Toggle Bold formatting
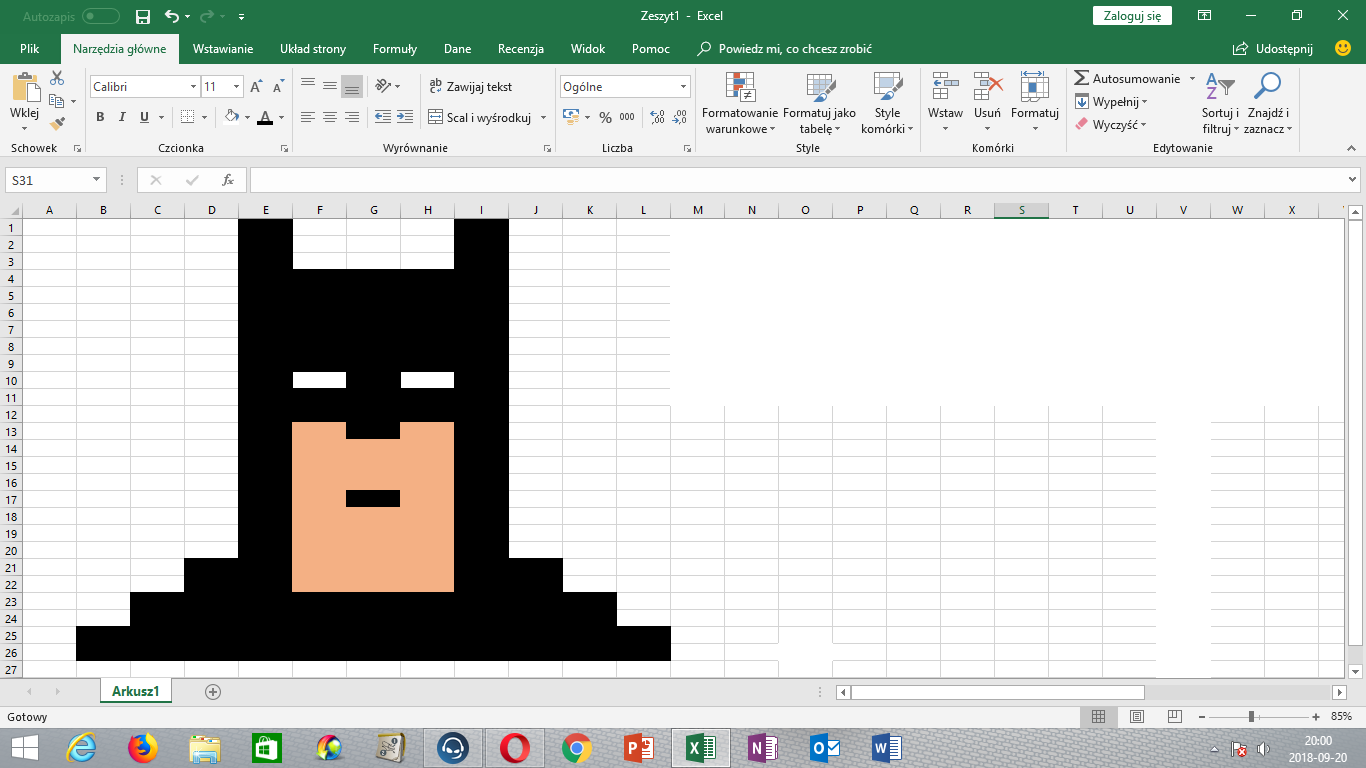The height and width of the screenshot is (768, 1366). [x=100, y=117]
